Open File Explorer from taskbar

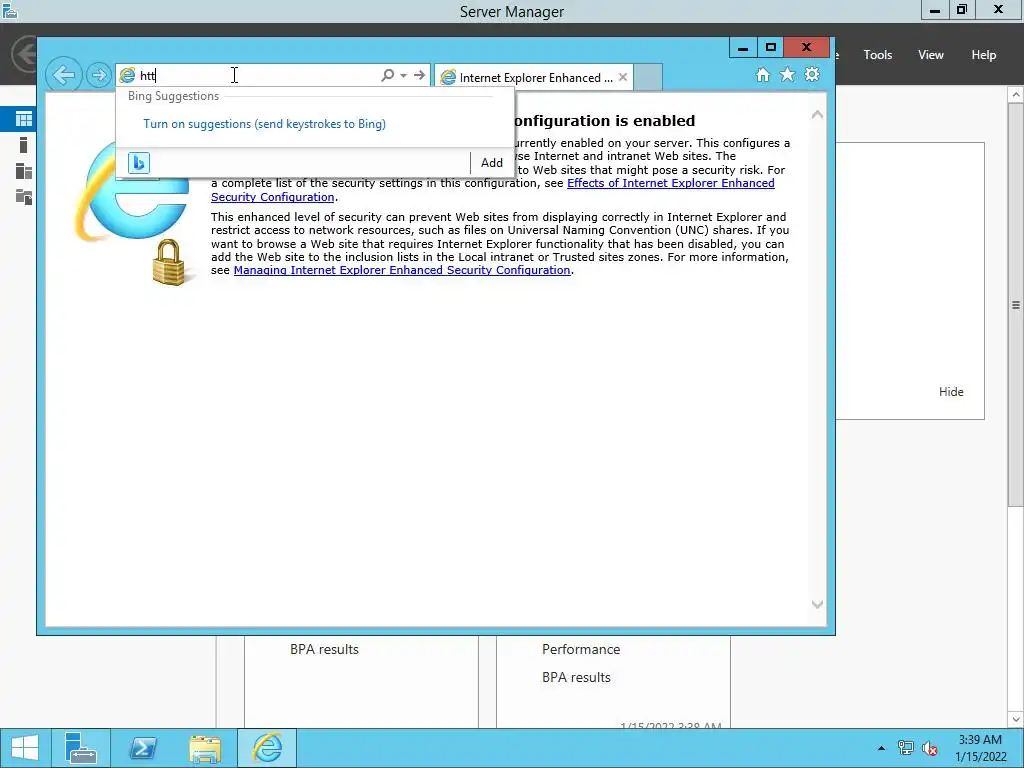click(x=204, y=748)
